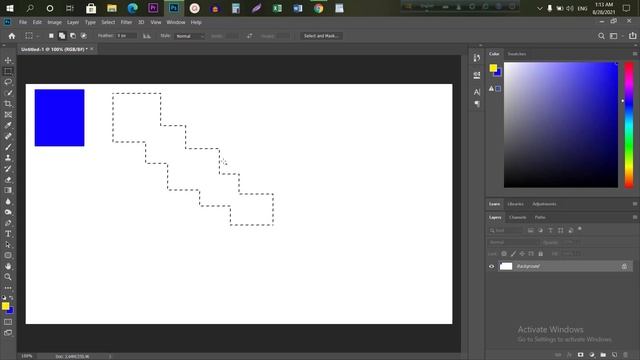Open the Filter menu
Image resolution: width=640 pixels, height=360 pixels.
[x=126, y=22]
